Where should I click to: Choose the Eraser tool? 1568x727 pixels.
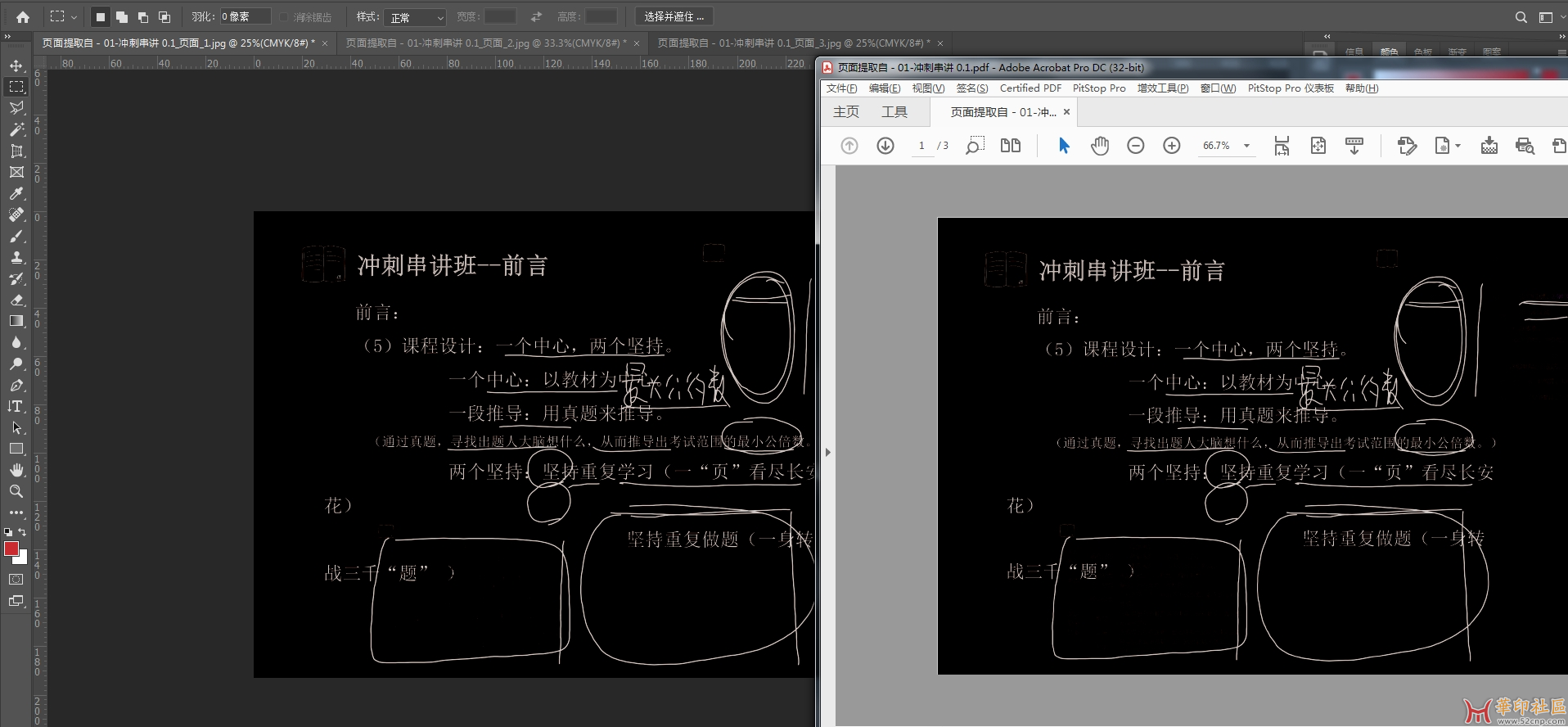click(16, 300)
